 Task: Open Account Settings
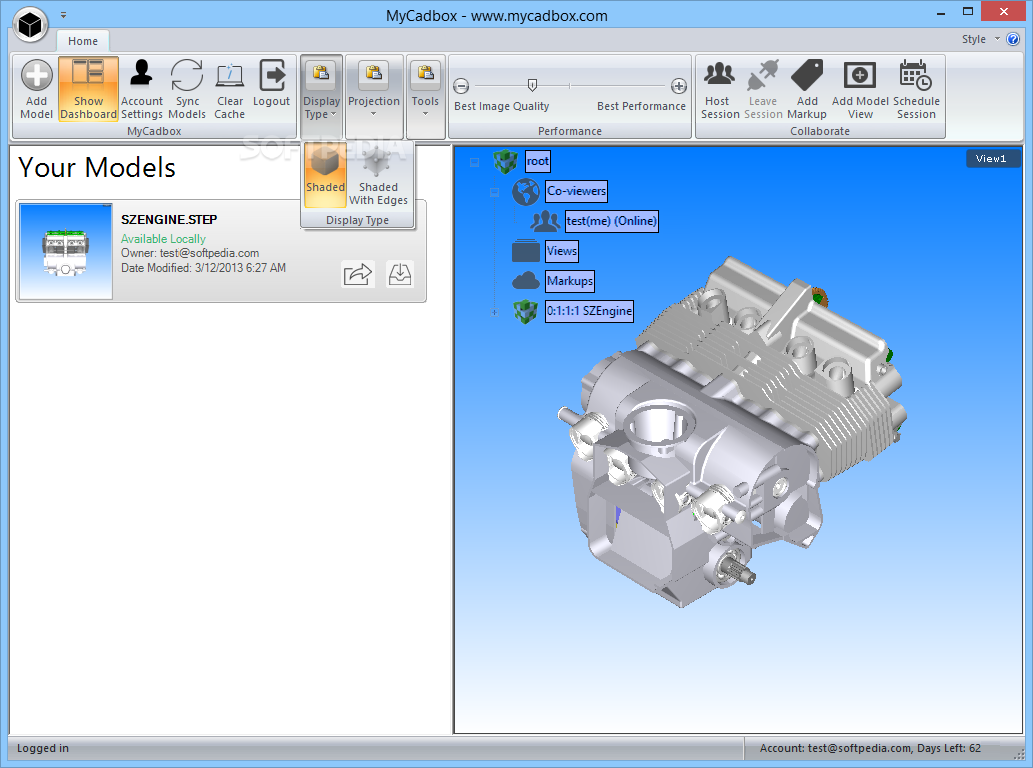click(142, 90)
